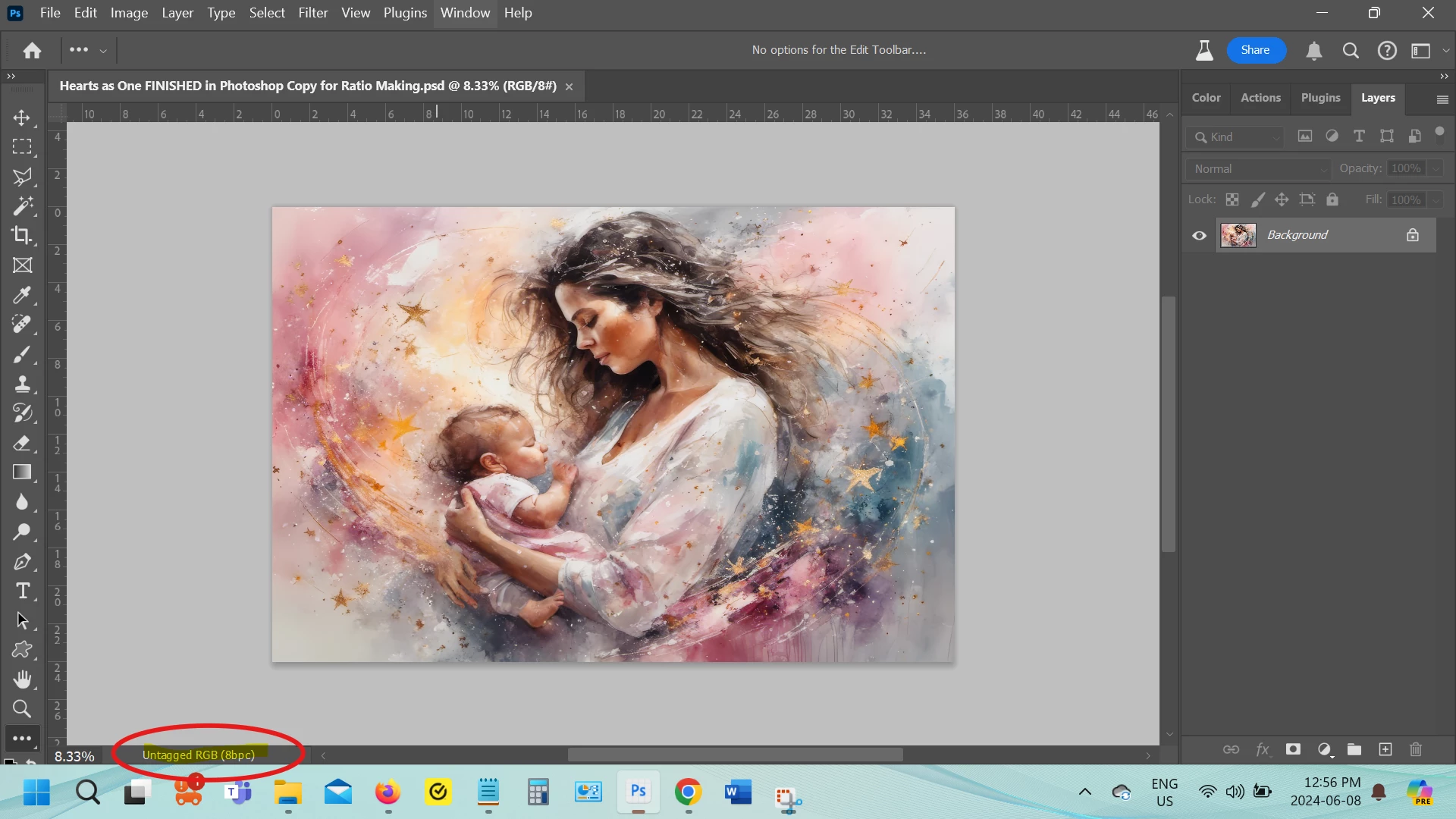
Task: Toggle Lock transparent pixels
Action: tap(1232, 199)
